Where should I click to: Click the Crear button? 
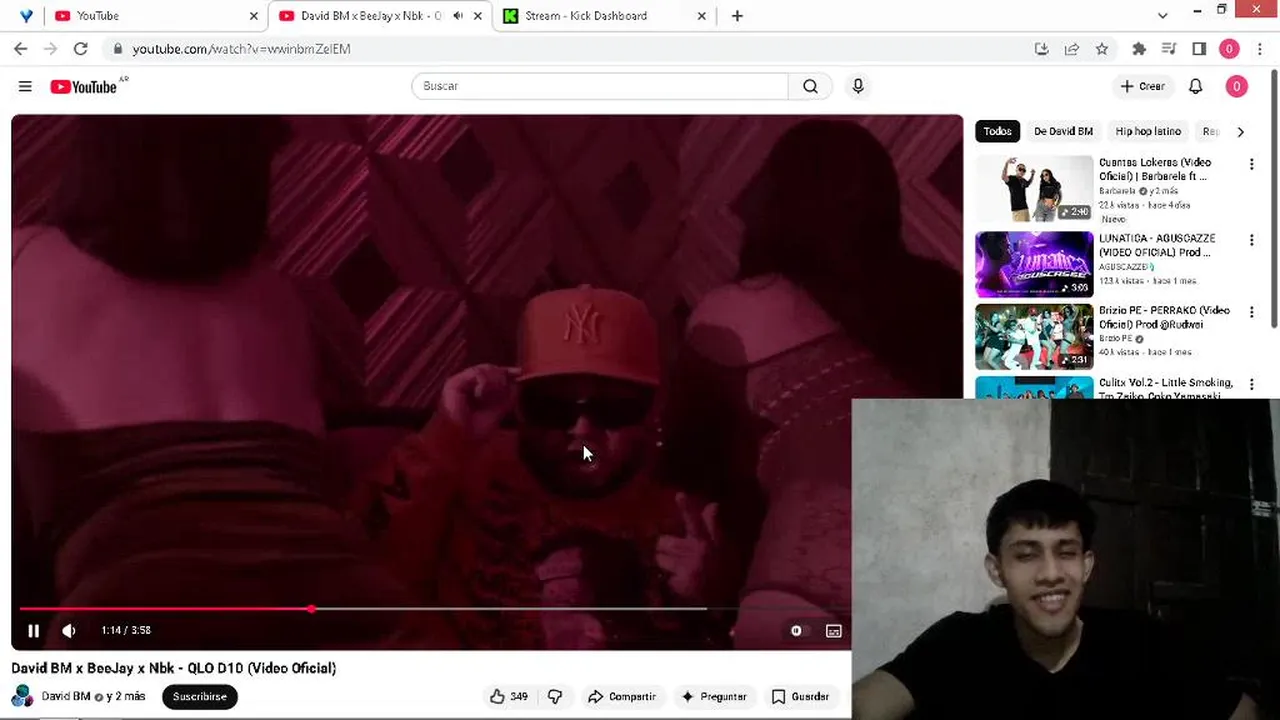click(x=1142, y=86)
